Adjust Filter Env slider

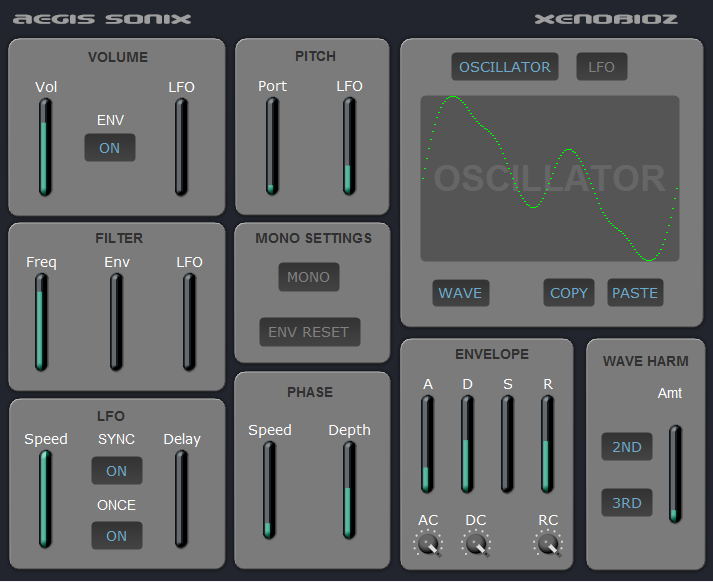[116, 322]
